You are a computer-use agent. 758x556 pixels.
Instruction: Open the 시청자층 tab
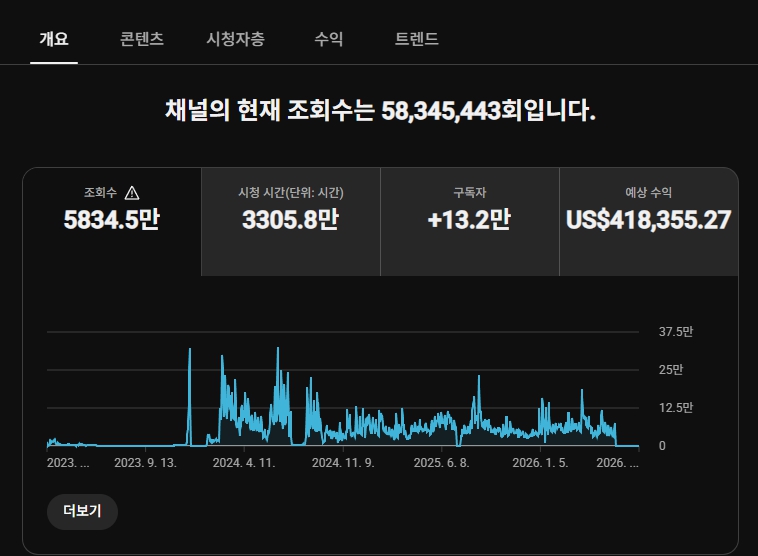coord(235,39)
